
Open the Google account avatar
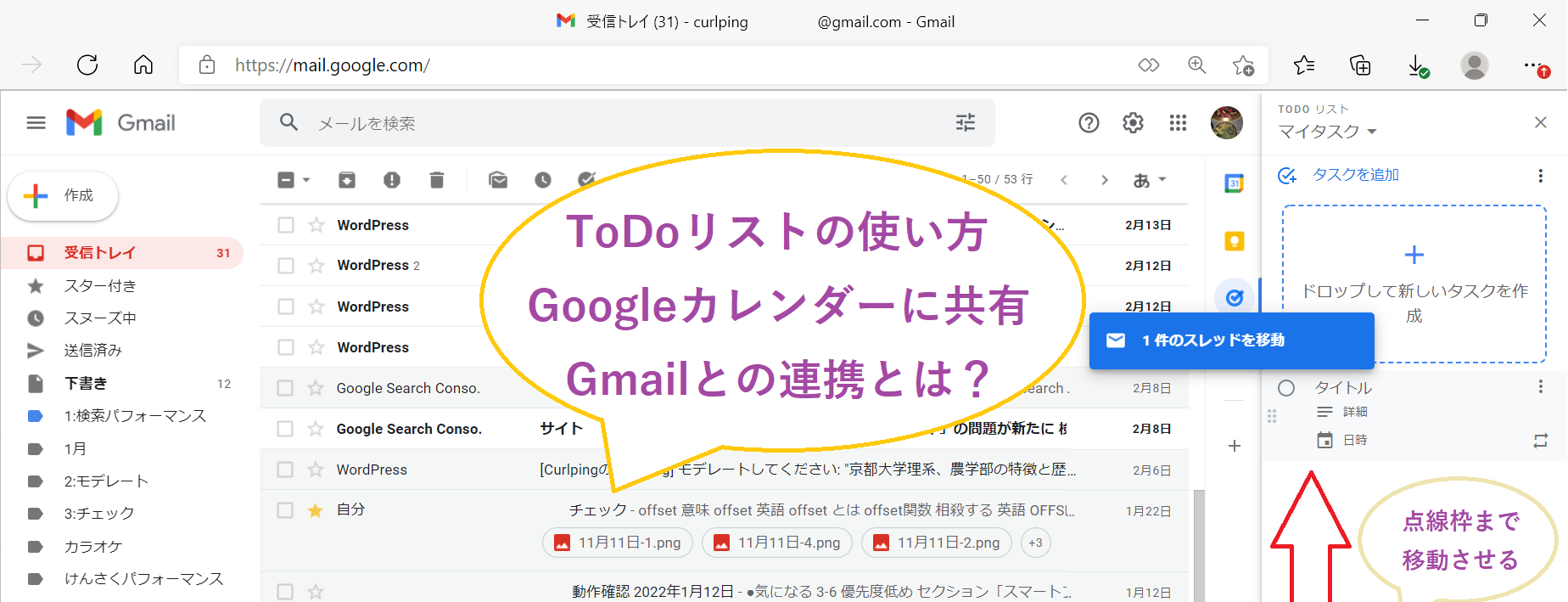point(1226,123)
